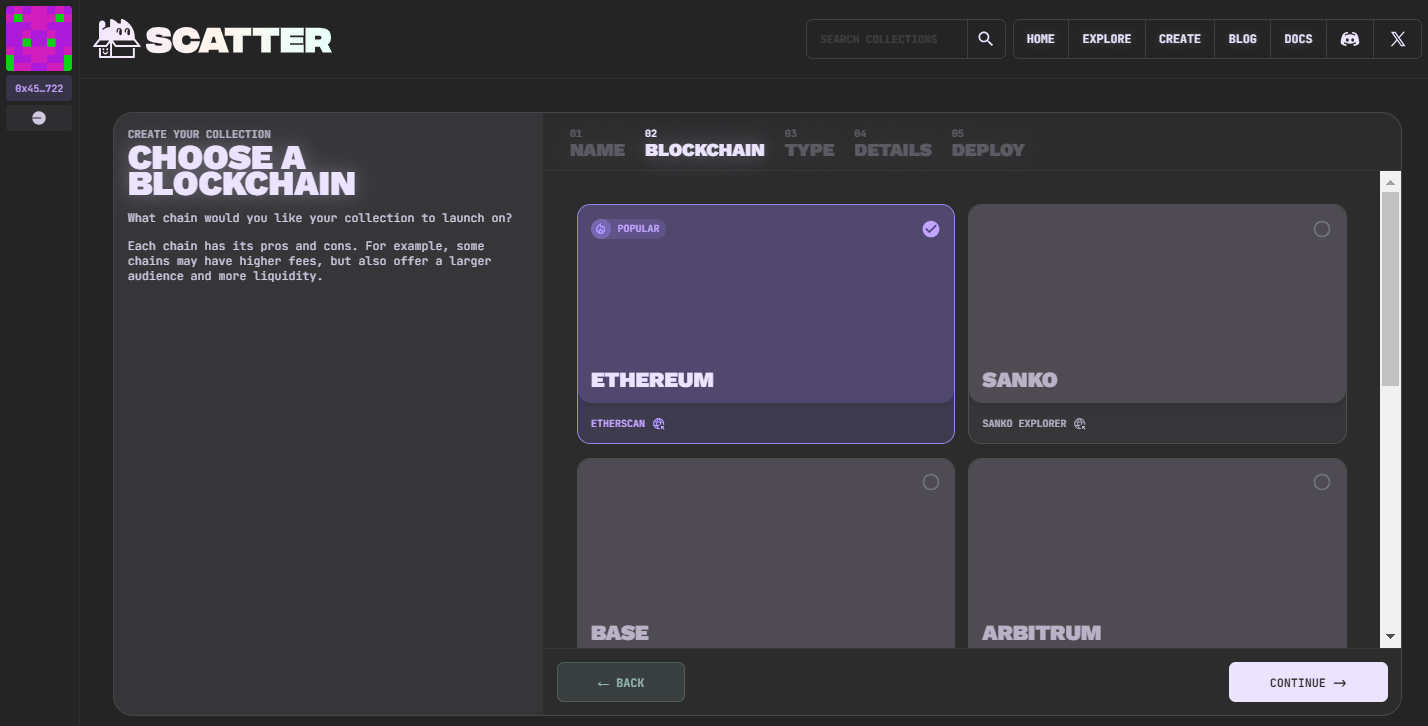Choose the Ethereum chain card

coord(766,324)
